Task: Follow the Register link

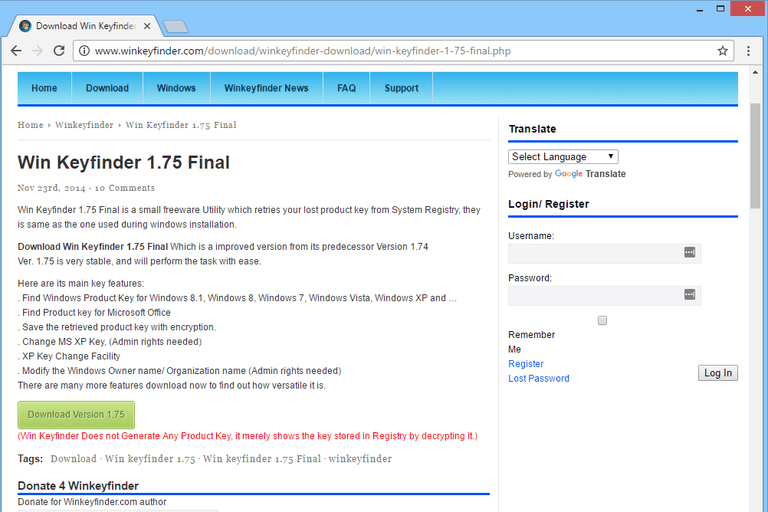Action: coord(526,364)
